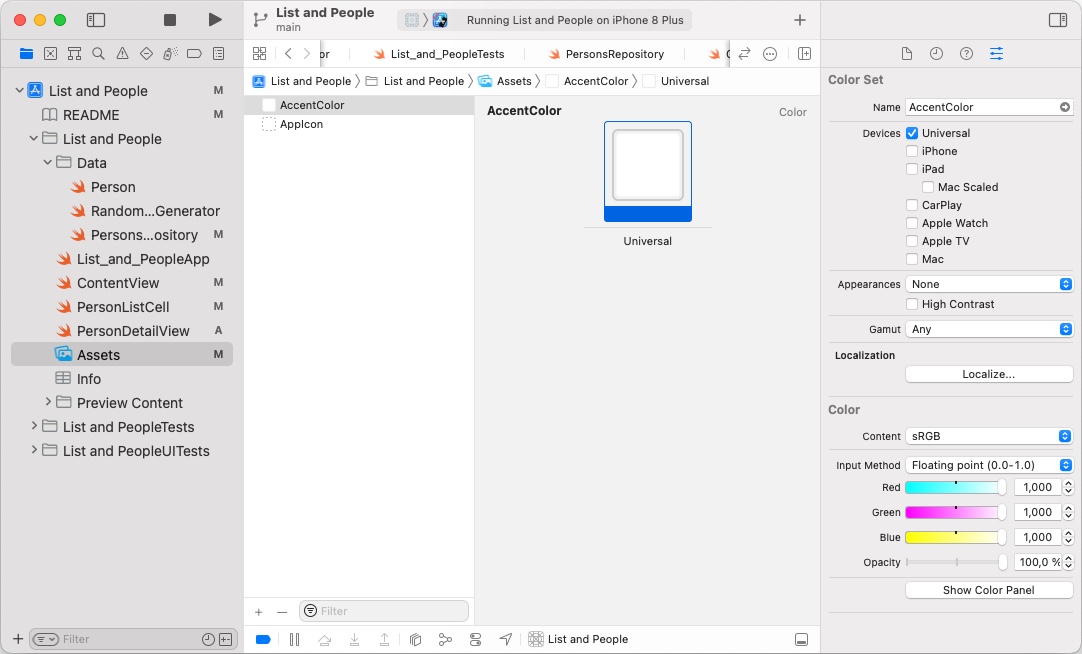The height and width of the screenshot is (654, 1082).
Task: Select Assets in the breadcrumb path
Action: click(505, 81)
